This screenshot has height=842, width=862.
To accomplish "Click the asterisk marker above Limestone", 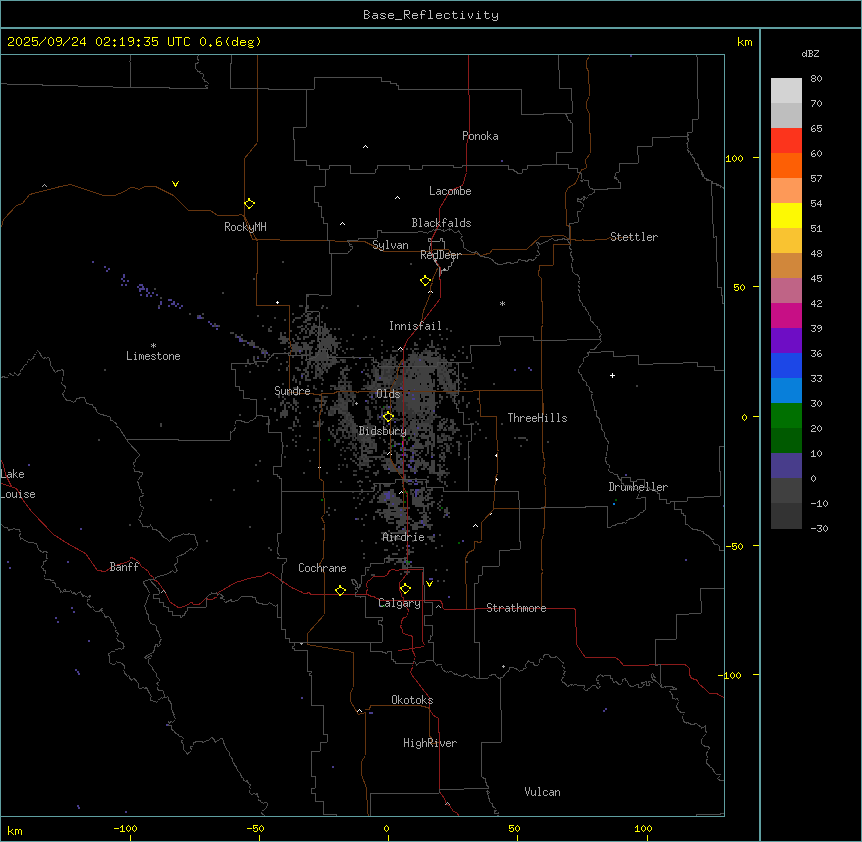I will tap(153, 345).
